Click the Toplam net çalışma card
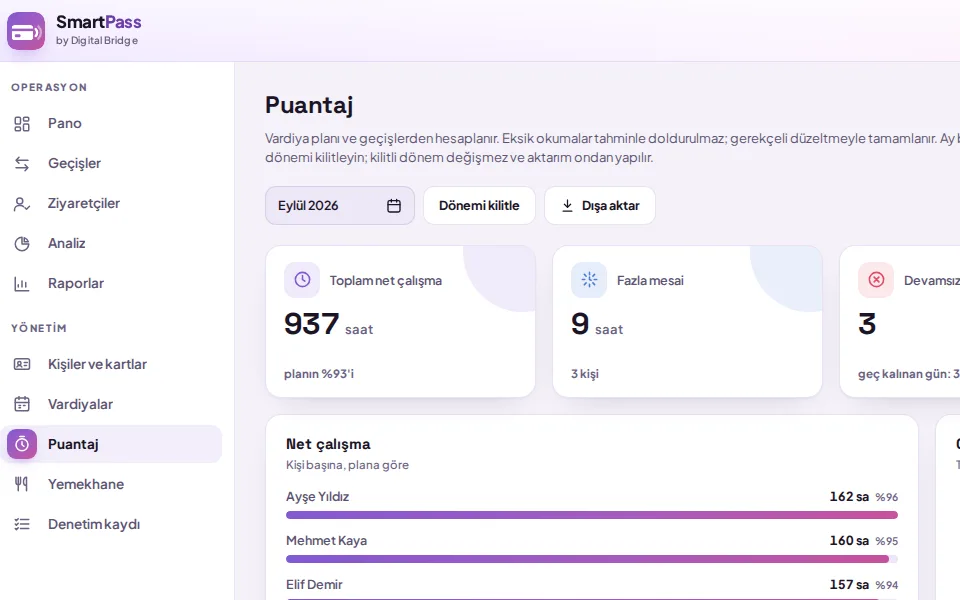The width and height of the screenshot is (960, 600). [400, 321]
